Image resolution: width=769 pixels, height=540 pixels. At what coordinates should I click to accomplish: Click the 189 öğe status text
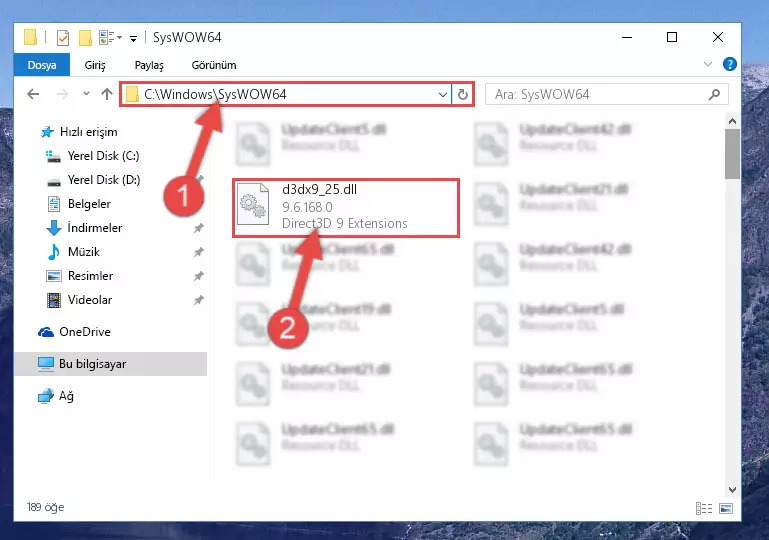(45, 507)
